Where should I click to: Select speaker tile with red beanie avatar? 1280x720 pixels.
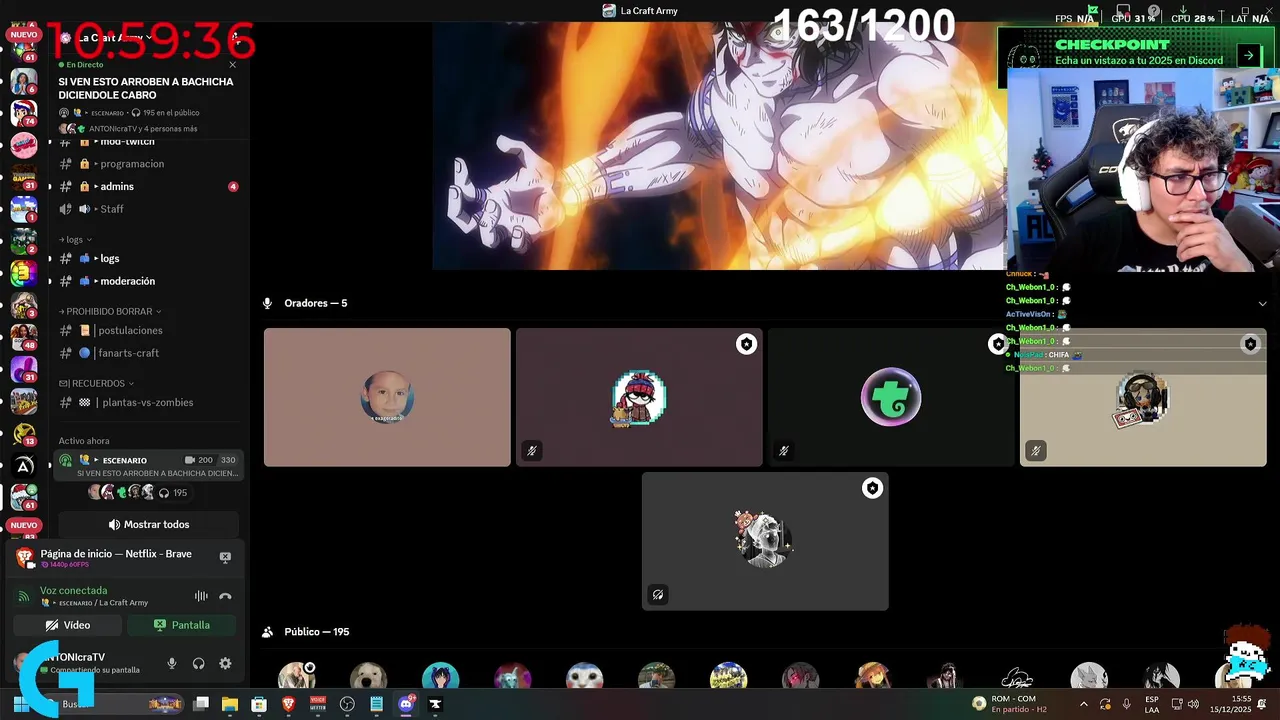[x=639, y=397]
